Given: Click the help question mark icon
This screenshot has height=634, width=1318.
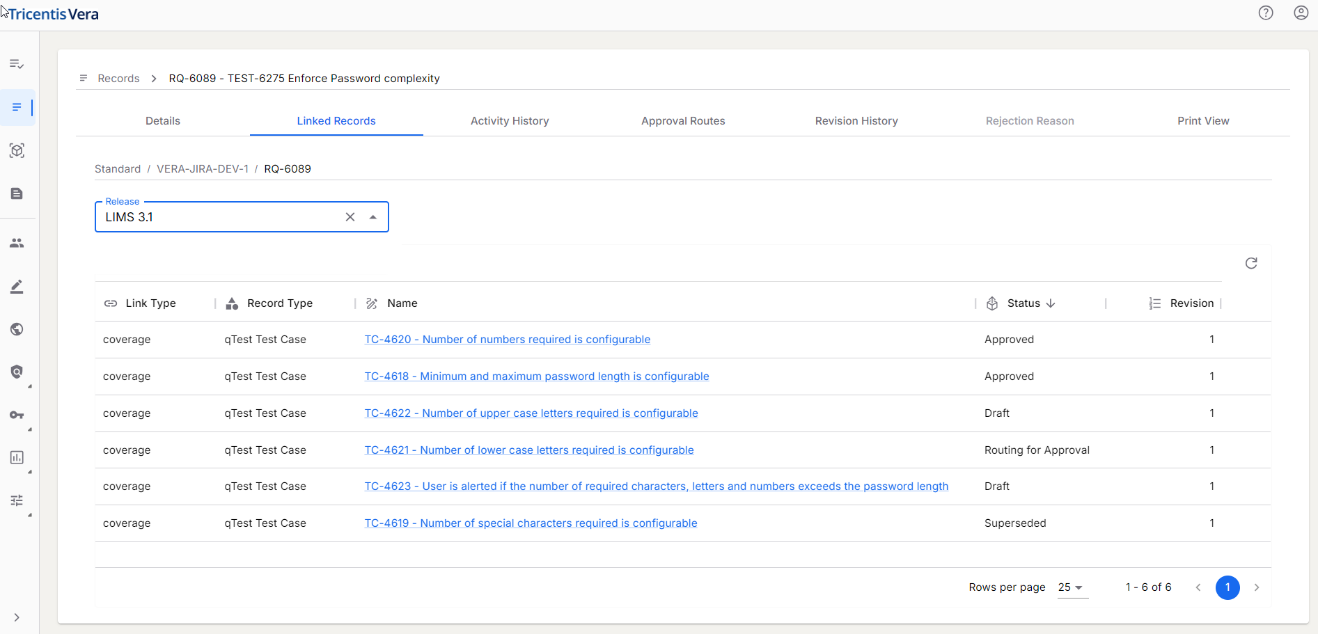Looking at the screenshot, I should pyautogui.click(x=1266, y=13).
